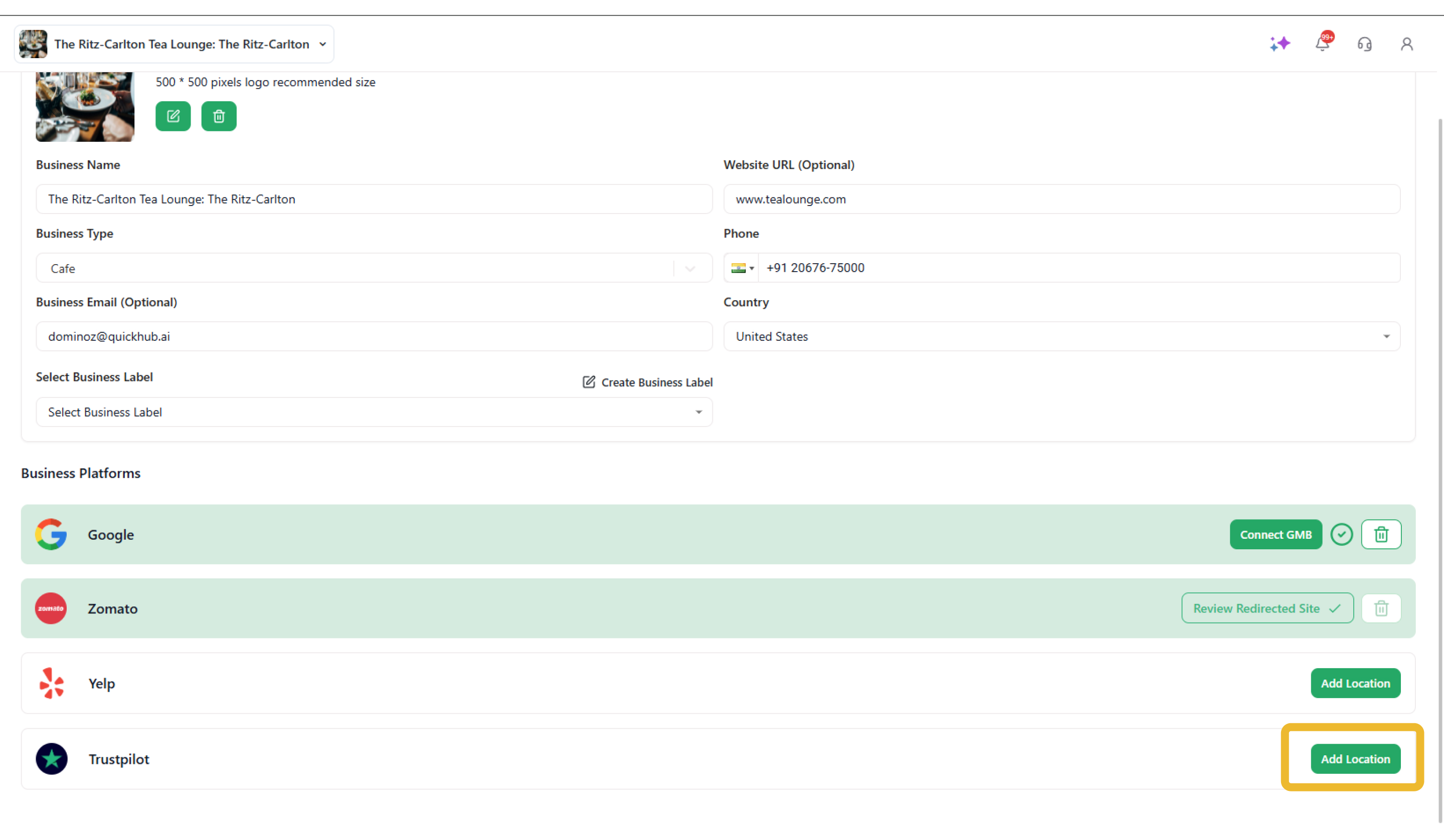Image resolution: width=1444 pixels, height=840 pixels.
Task: Click the Connect GMB button
Action: point(1276,534)
